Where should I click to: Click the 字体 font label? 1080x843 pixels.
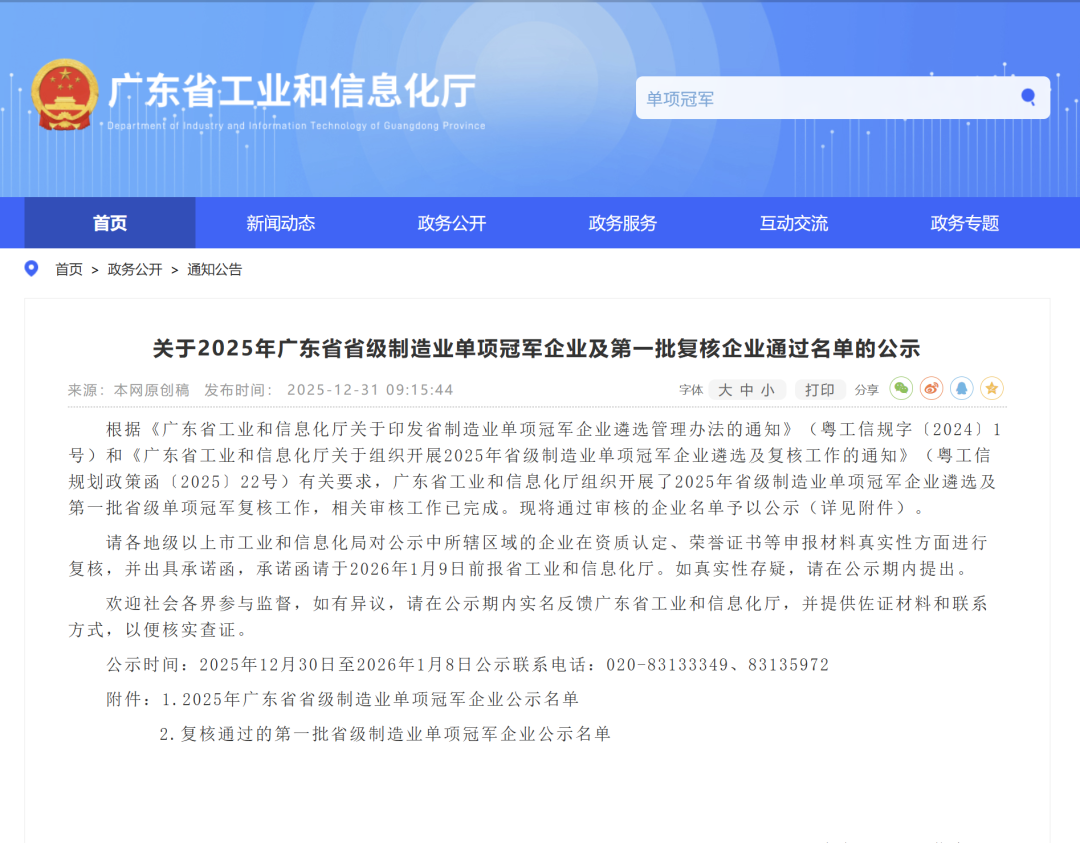click(691, 390)
